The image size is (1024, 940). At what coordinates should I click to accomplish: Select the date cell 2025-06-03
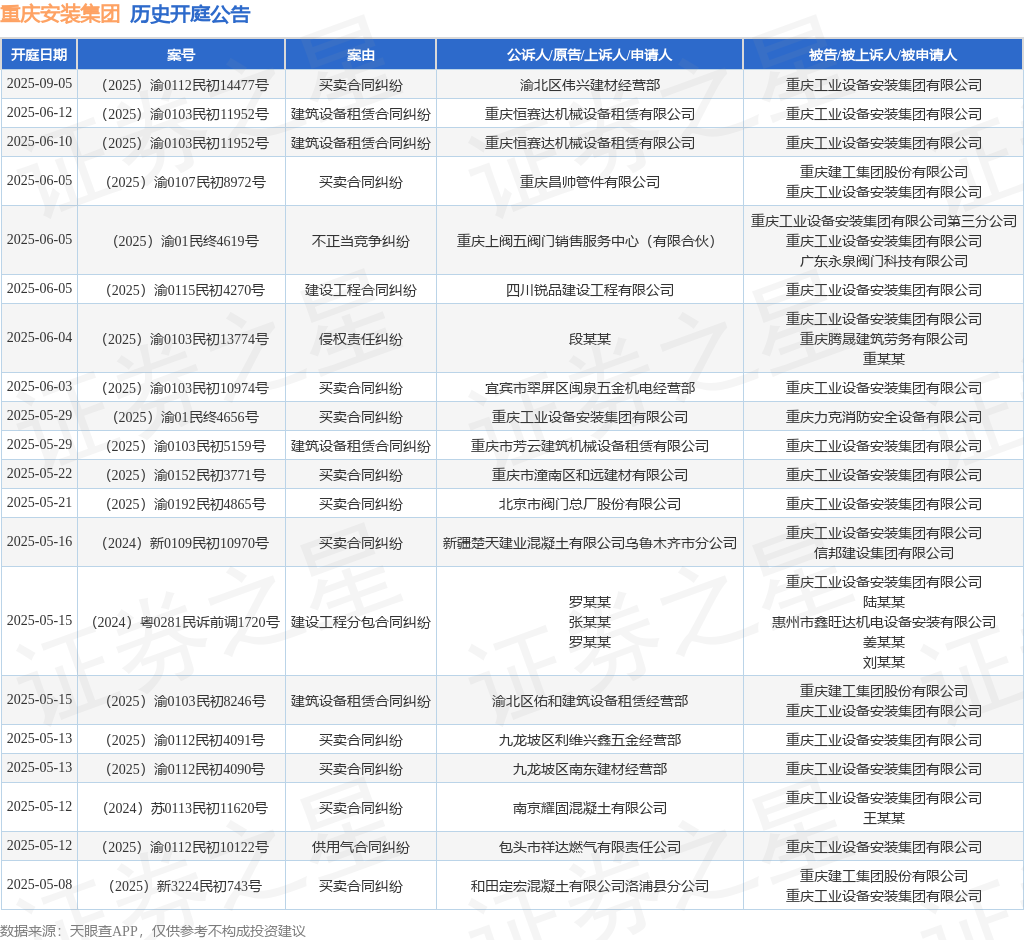coord(39,387)
